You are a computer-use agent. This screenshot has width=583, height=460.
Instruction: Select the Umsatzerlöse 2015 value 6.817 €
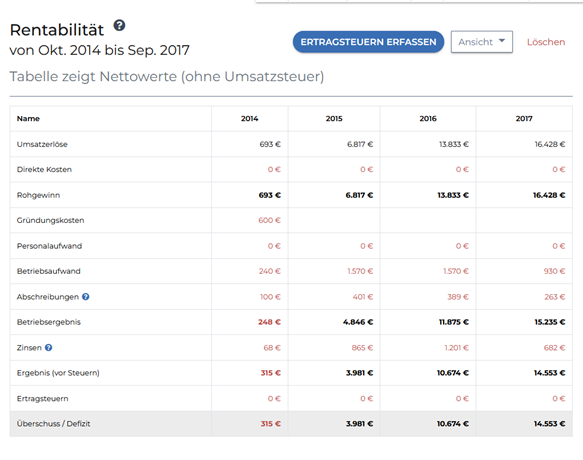point(360,144)
